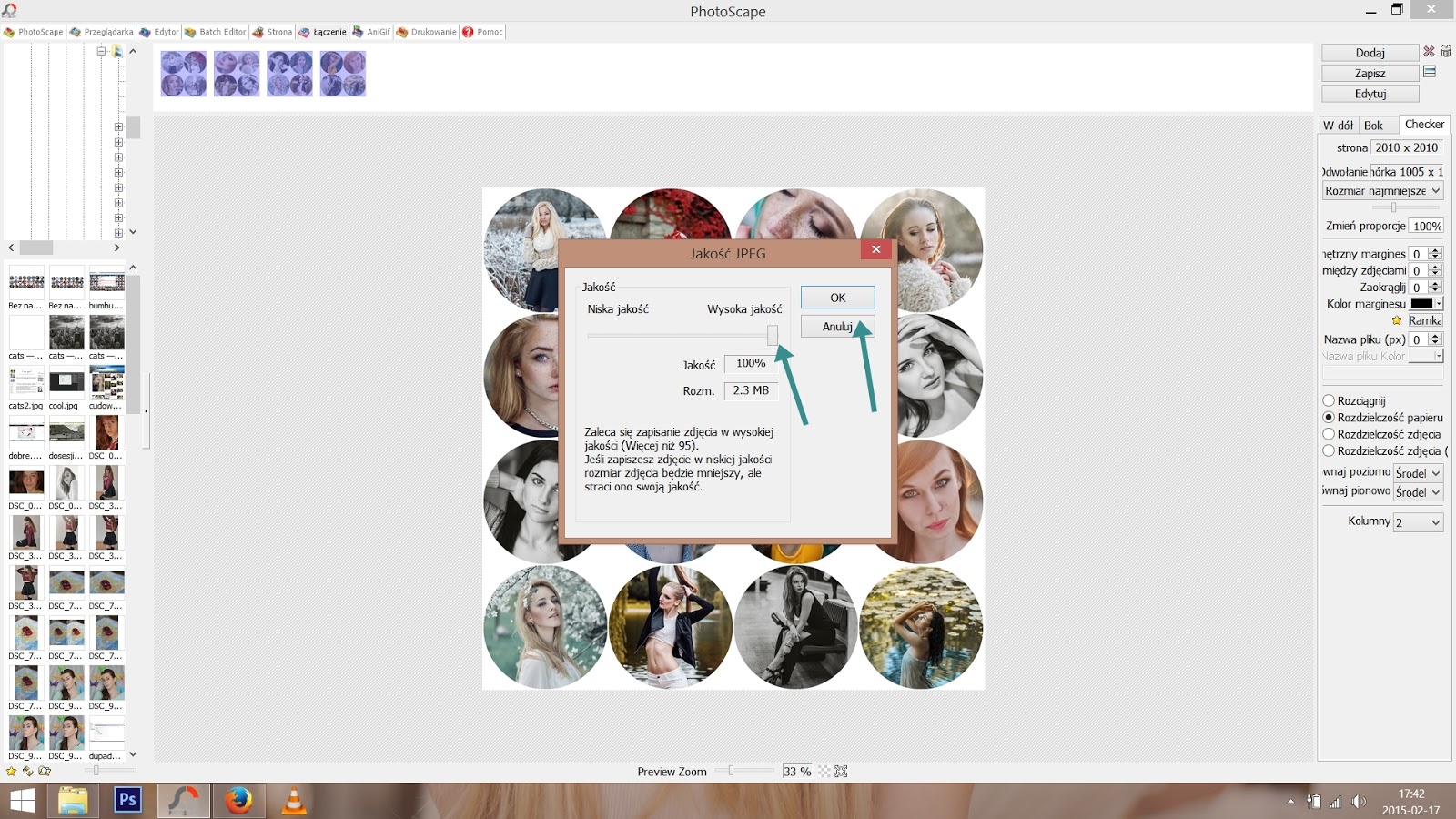
Task: Confirm JPEG quality with OK
Action: (838, 298)
